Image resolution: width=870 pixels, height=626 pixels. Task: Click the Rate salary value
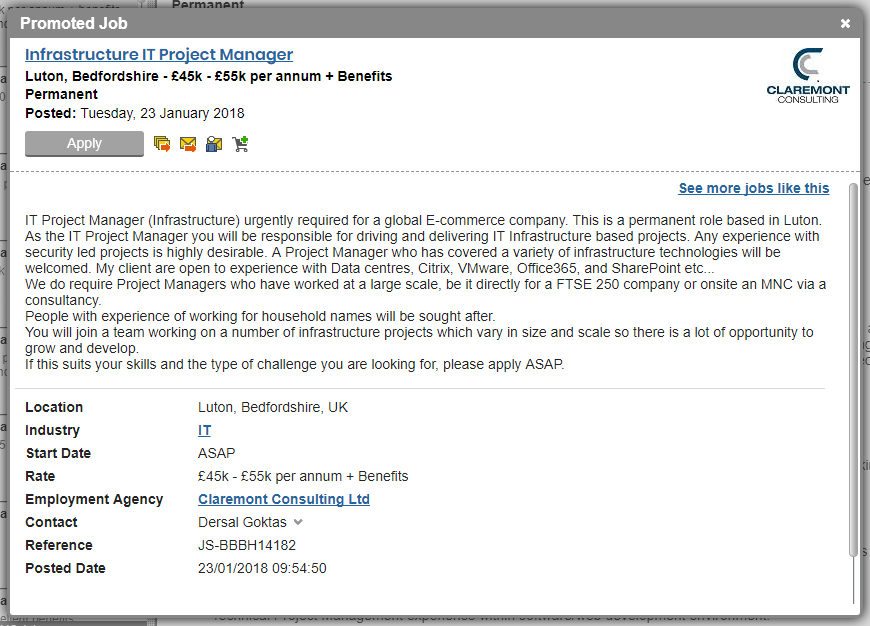[x=303, y=476]
